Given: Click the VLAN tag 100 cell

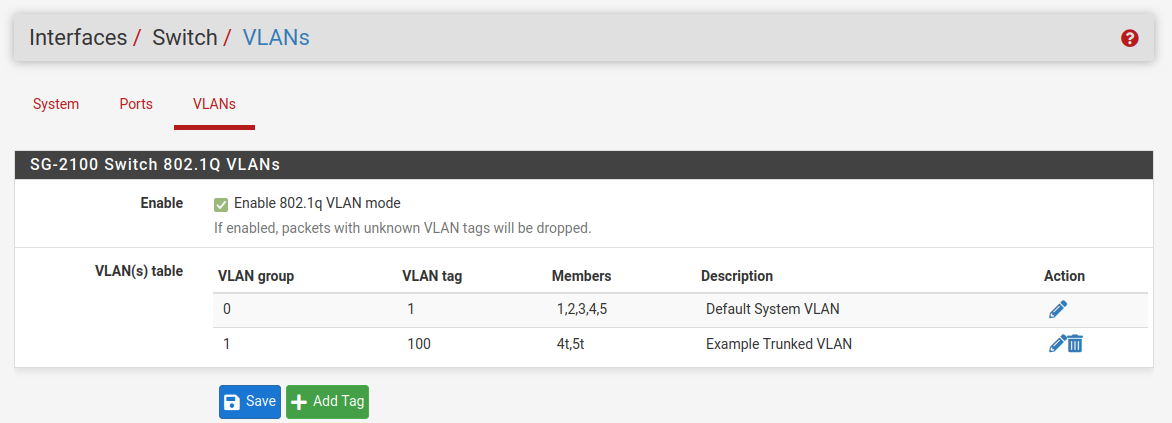Looking at the screenshot, I should coord(419,345).
